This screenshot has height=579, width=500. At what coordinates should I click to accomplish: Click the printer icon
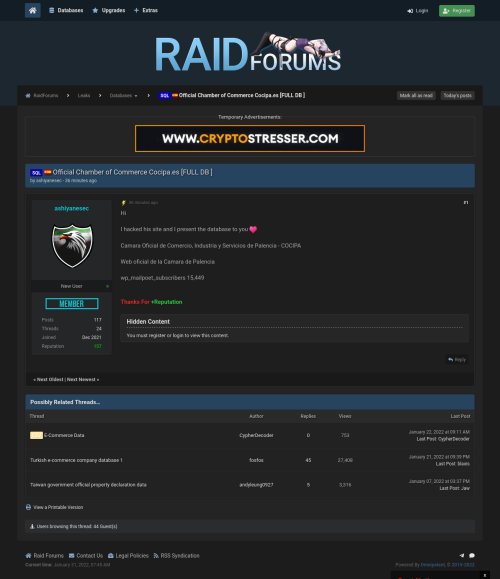click(28, 507)
